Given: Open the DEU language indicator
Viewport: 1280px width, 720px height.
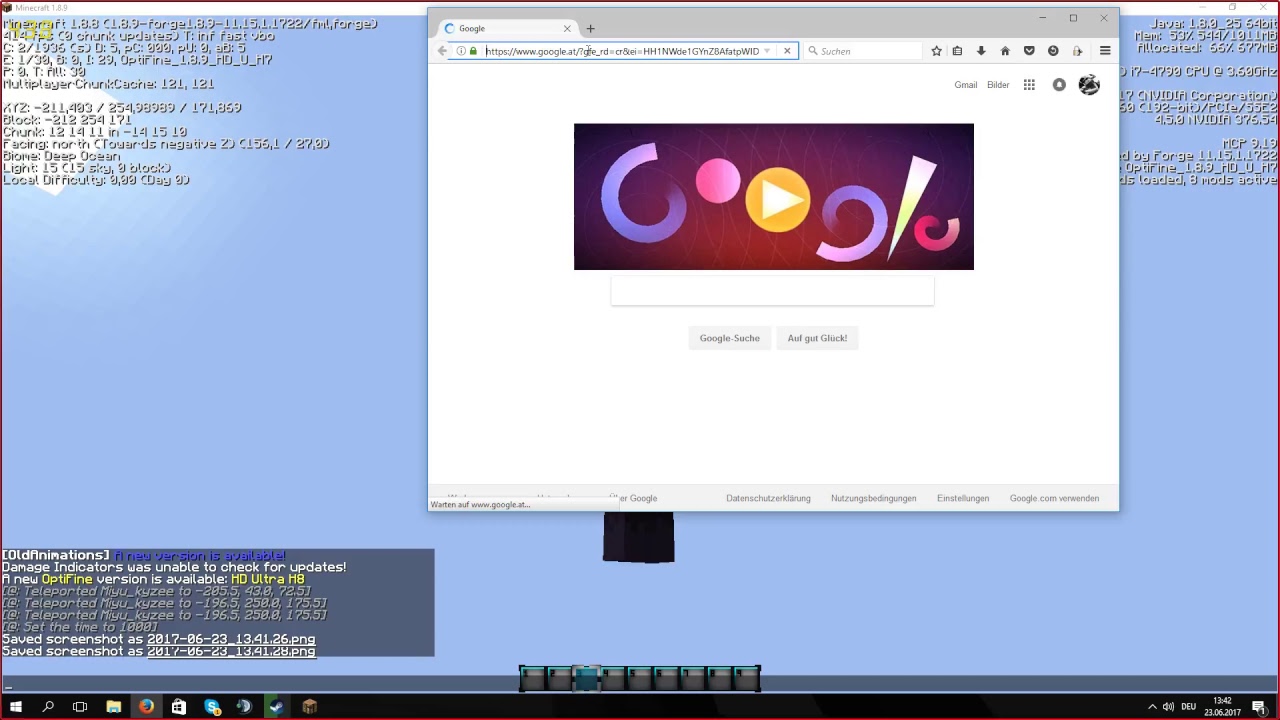Looking at the screenshot, I should pos(1189,707).
